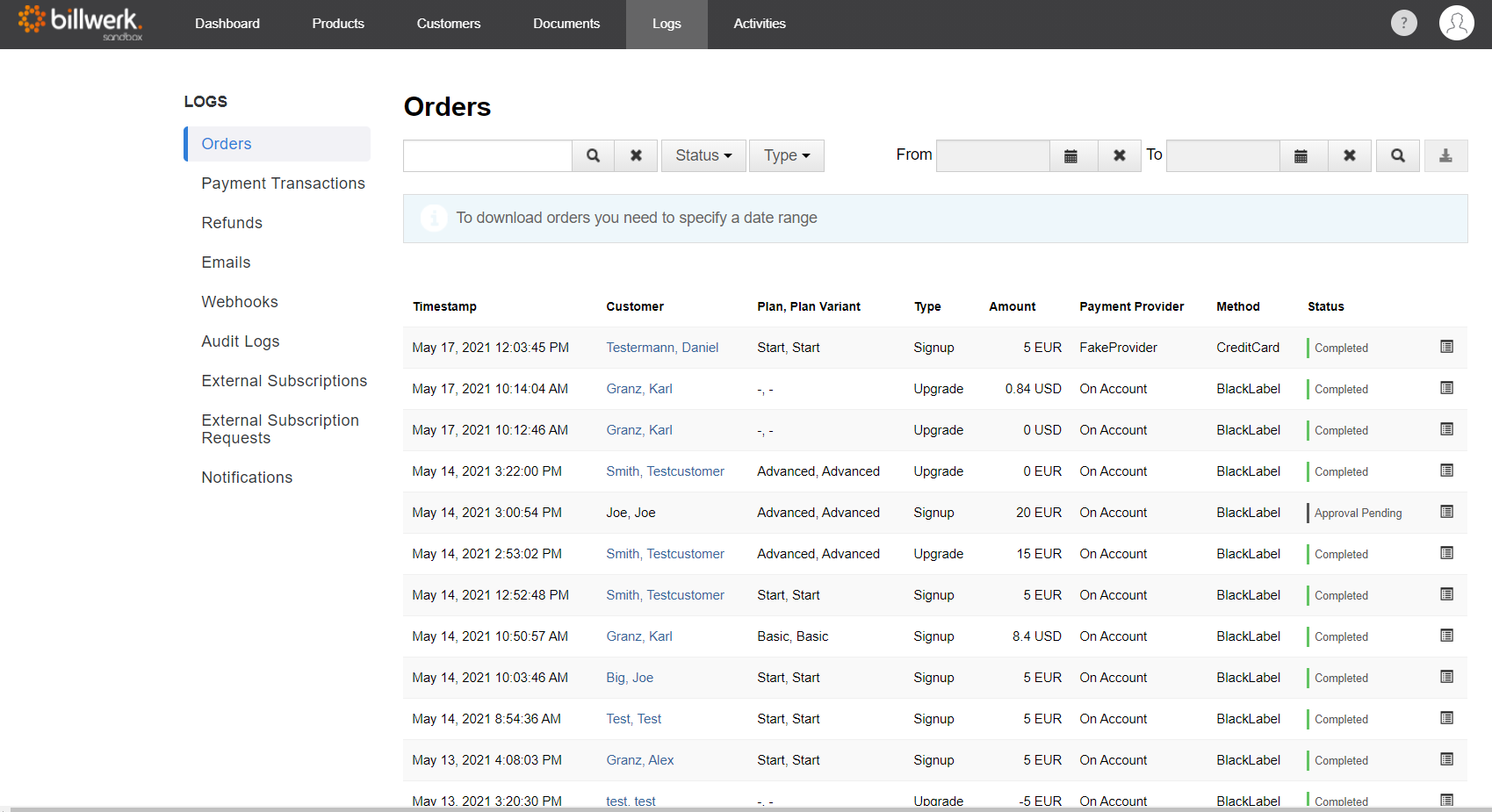Open details icon for May 14 12:52:48 PM order

1446,594
